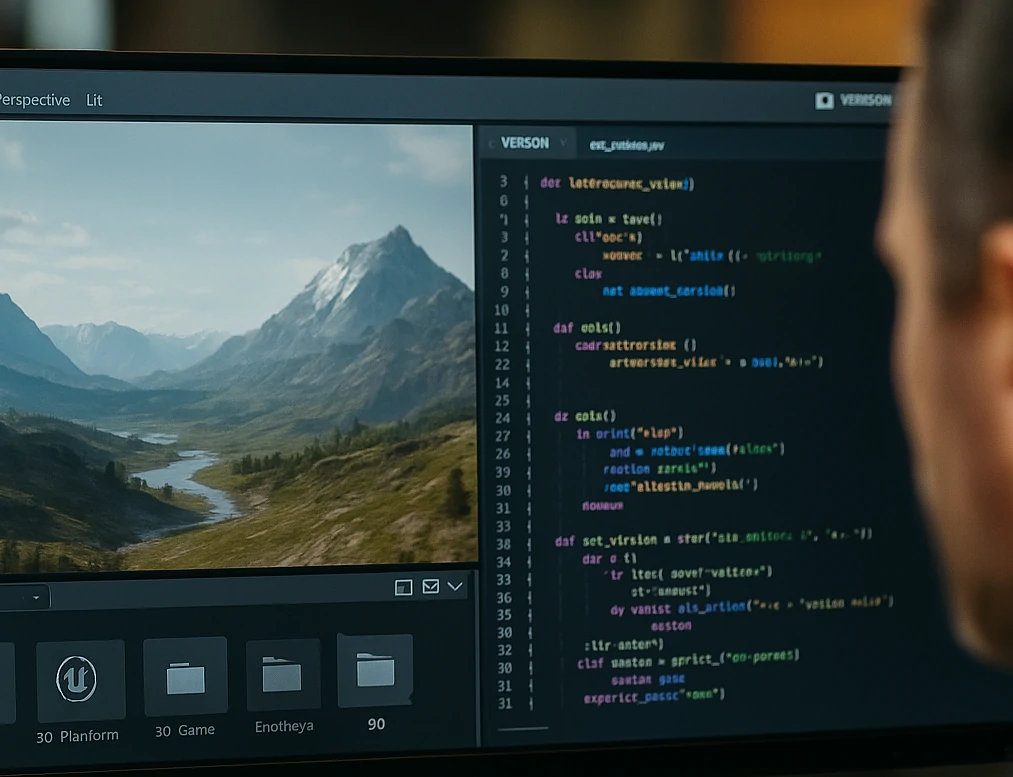The image size is (1013, 777).
Task: Select the VERSON tab in the code editor
Action: click(525, 143)
